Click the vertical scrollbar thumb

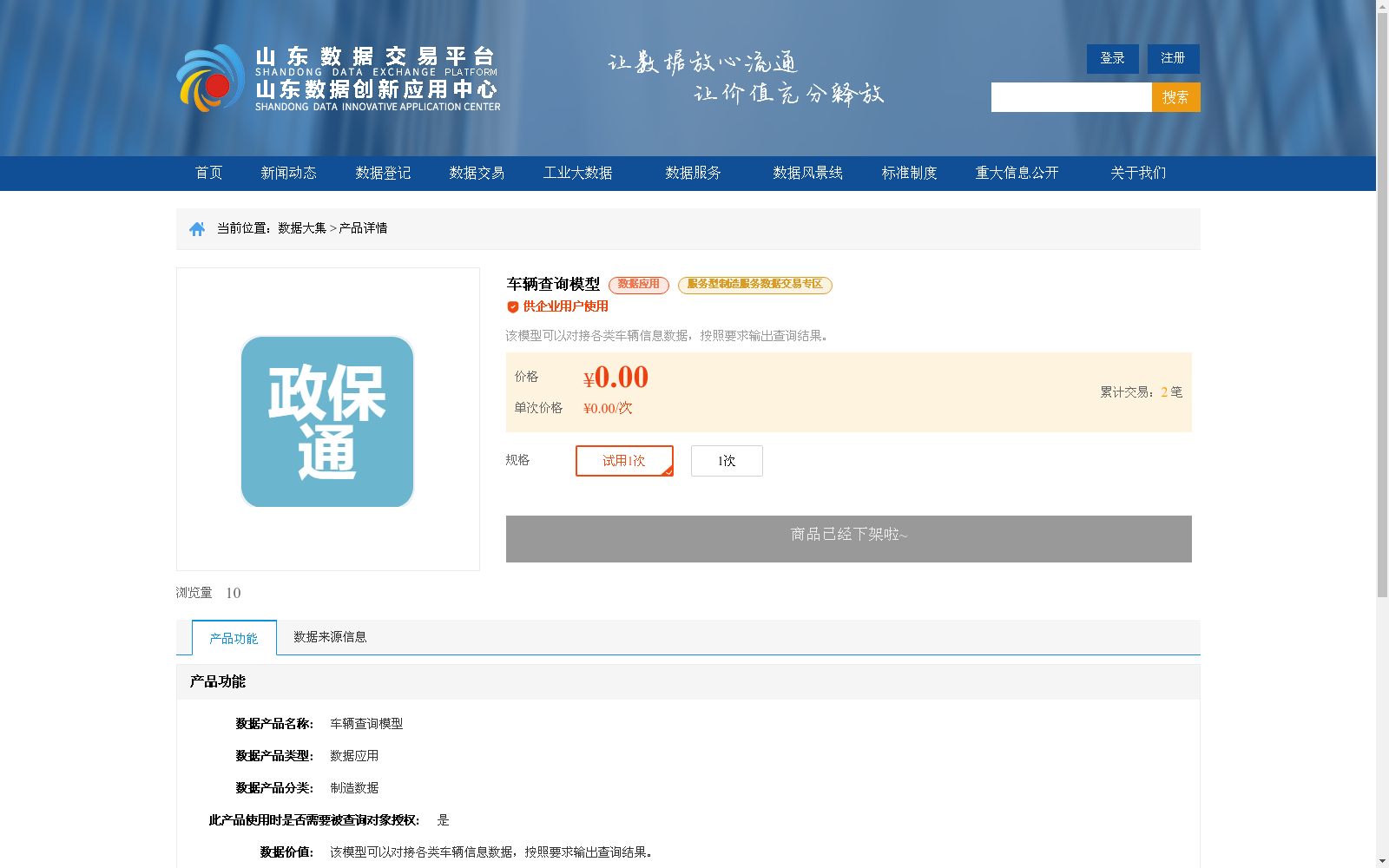[x=1382, y=304]
